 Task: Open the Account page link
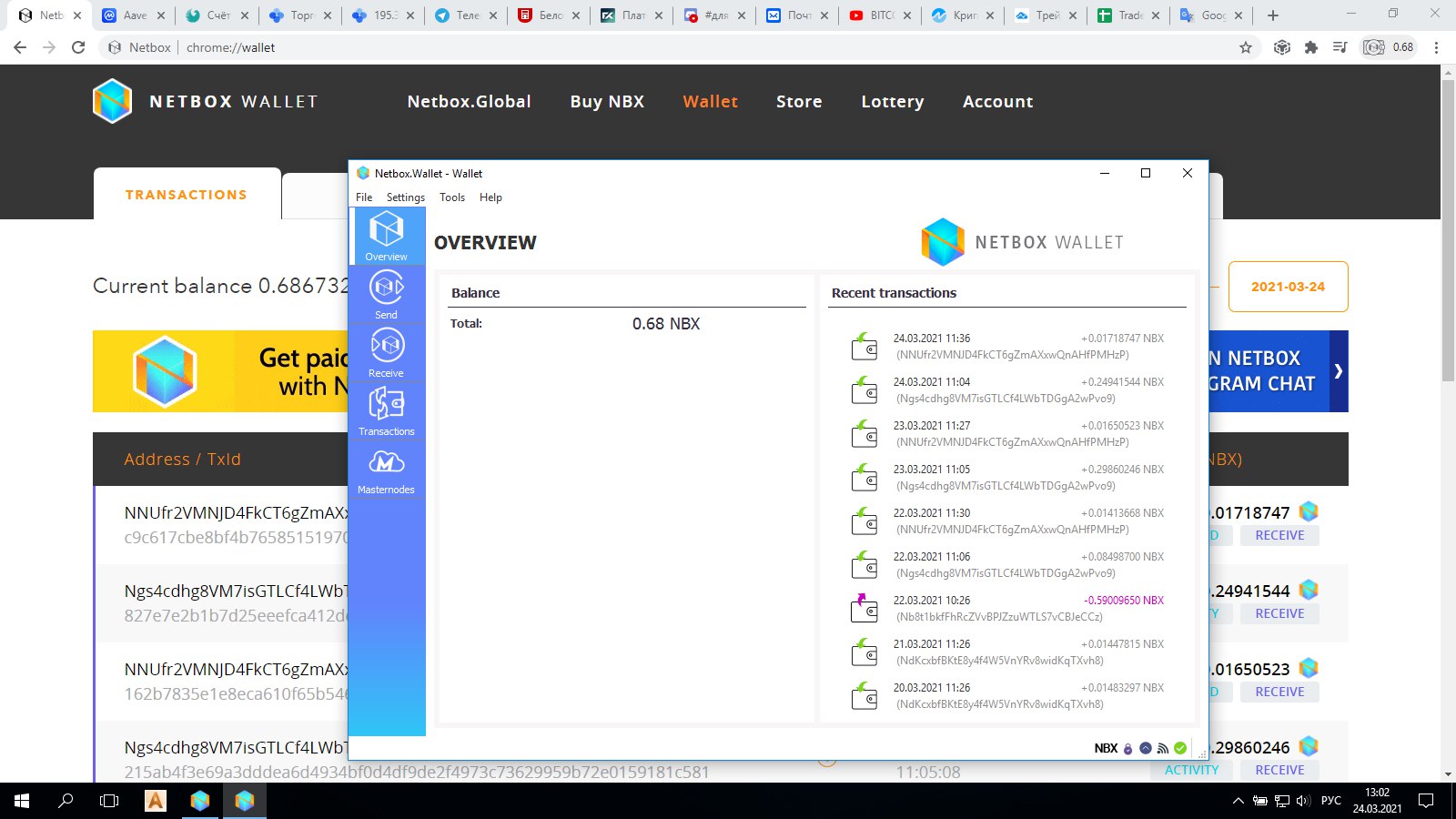[x=998, y=102]
